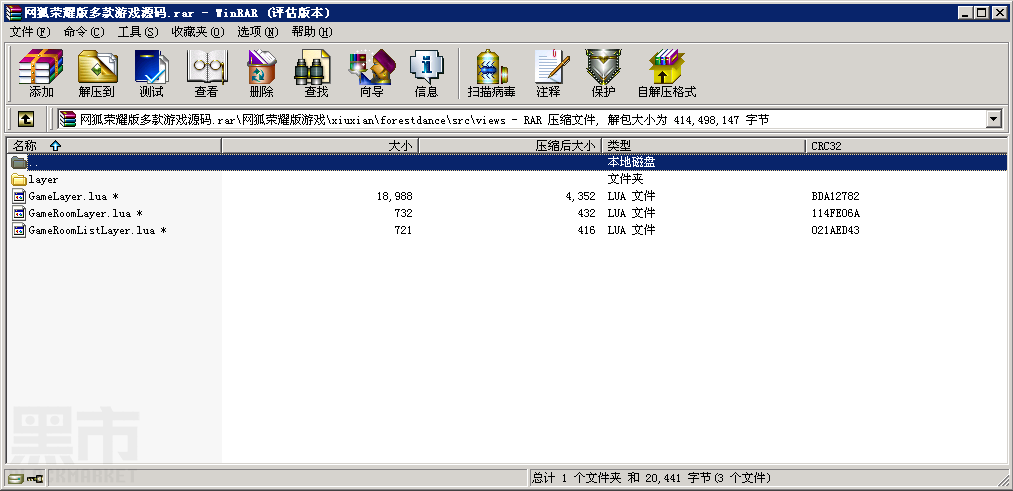This screenshot has height=491, width=1013.
Task: Minimize the WinRAR window
Action: point(966,12)
